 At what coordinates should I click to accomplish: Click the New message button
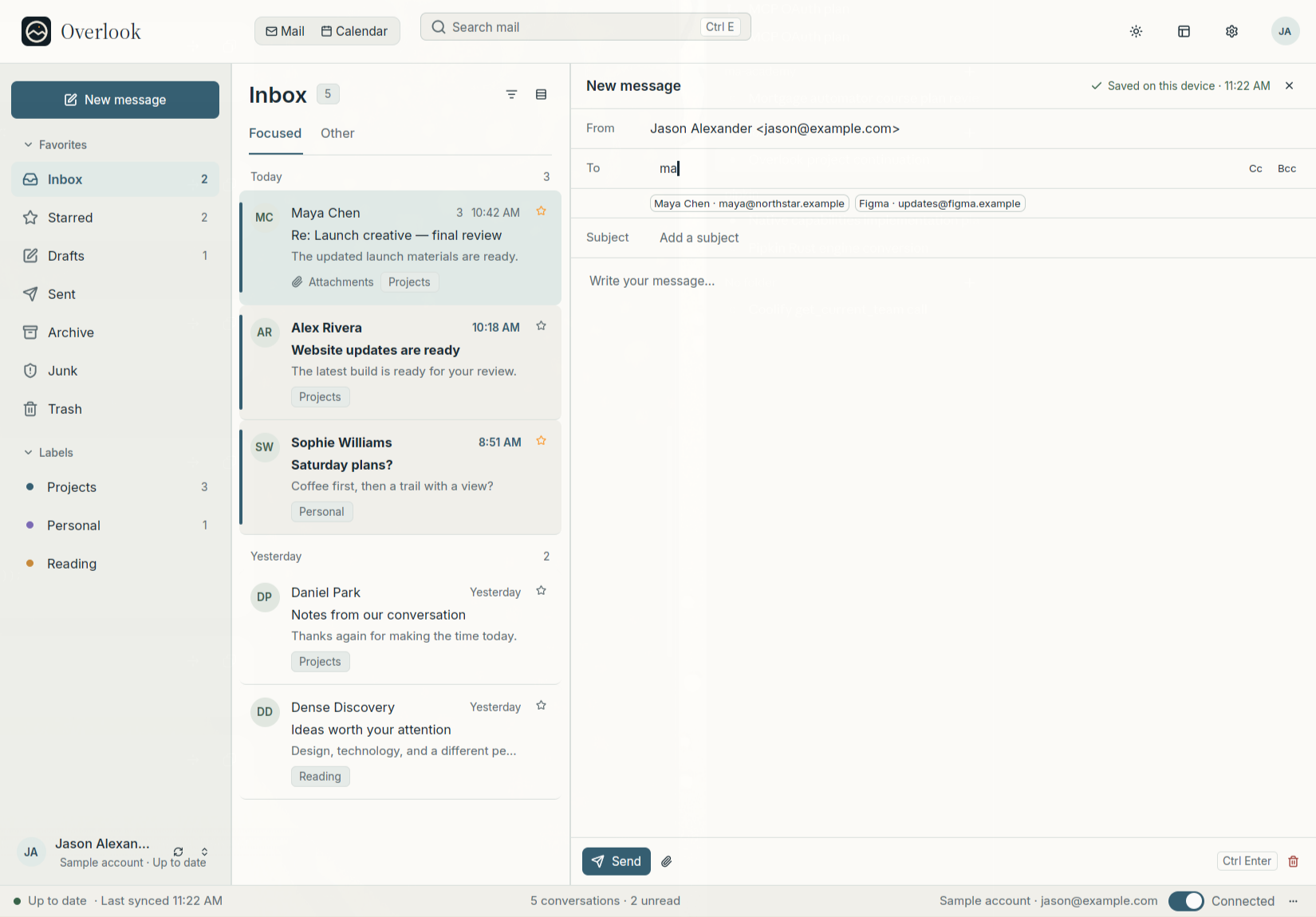115,100
